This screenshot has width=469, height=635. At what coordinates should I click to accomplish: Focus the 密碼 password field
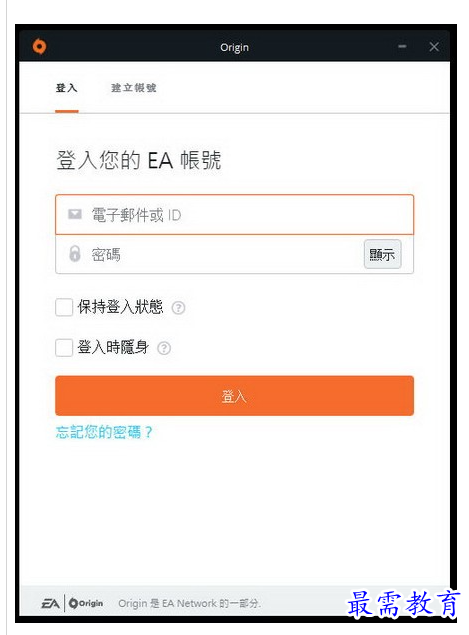tap(210, 254)
